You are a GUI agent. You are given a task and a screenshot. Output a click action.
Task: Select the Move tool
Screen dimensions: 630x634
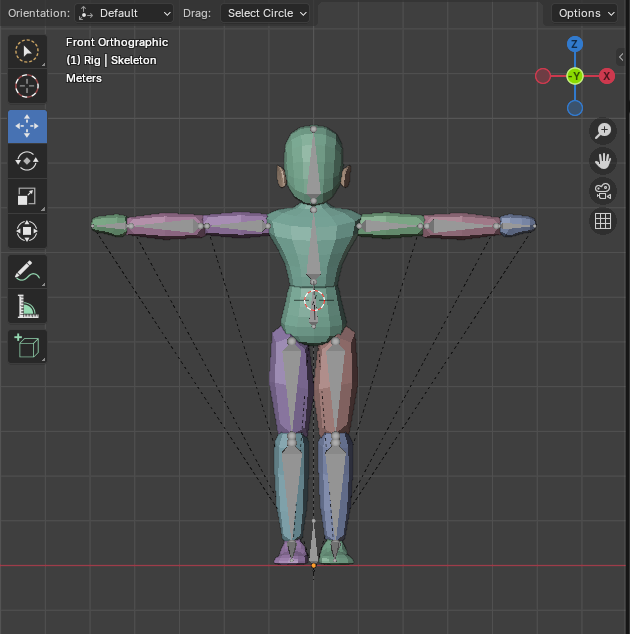[27, 126]
